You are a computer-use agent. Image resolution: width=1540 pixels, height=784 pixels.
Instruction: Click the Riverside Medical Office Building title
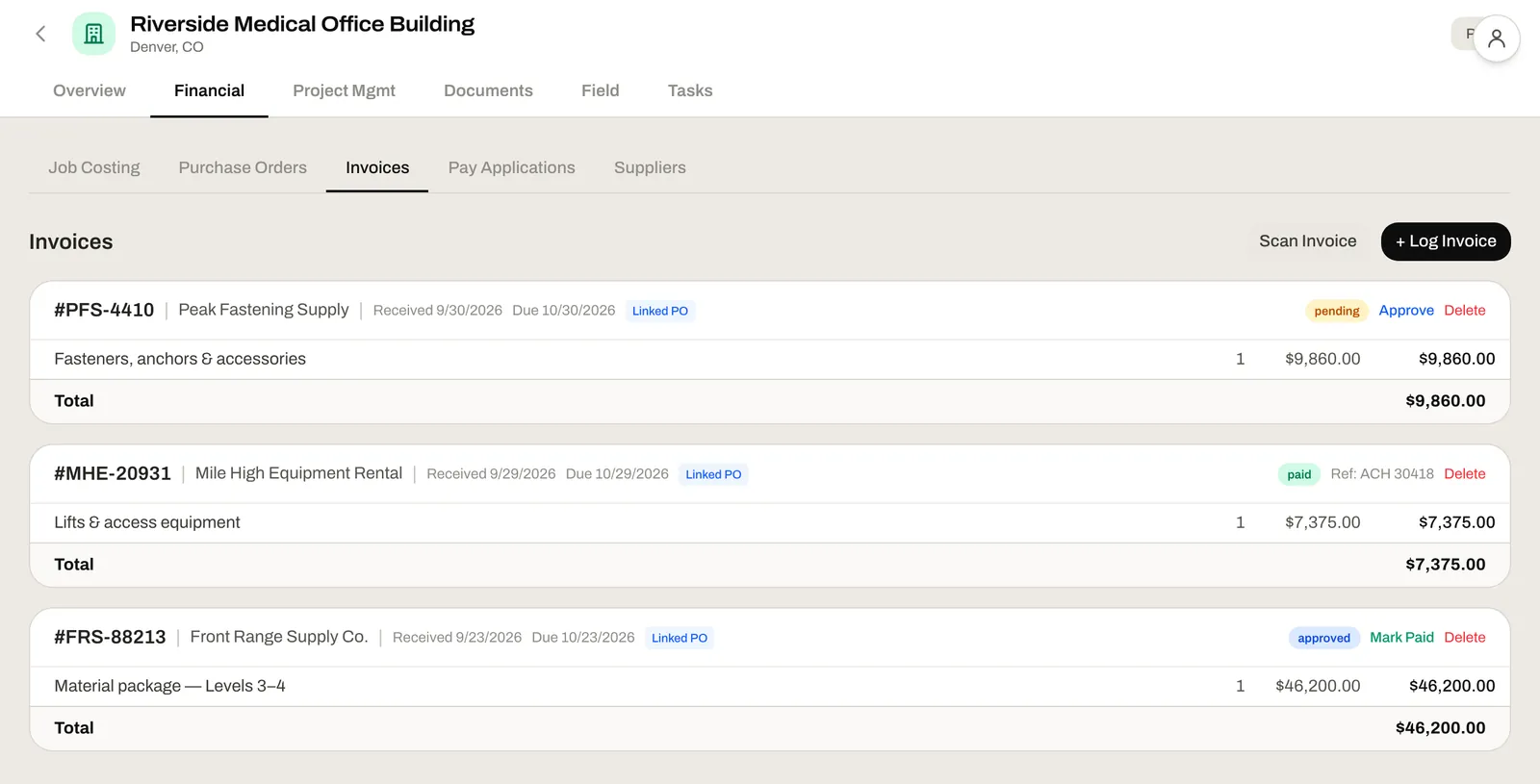point(302,24)
